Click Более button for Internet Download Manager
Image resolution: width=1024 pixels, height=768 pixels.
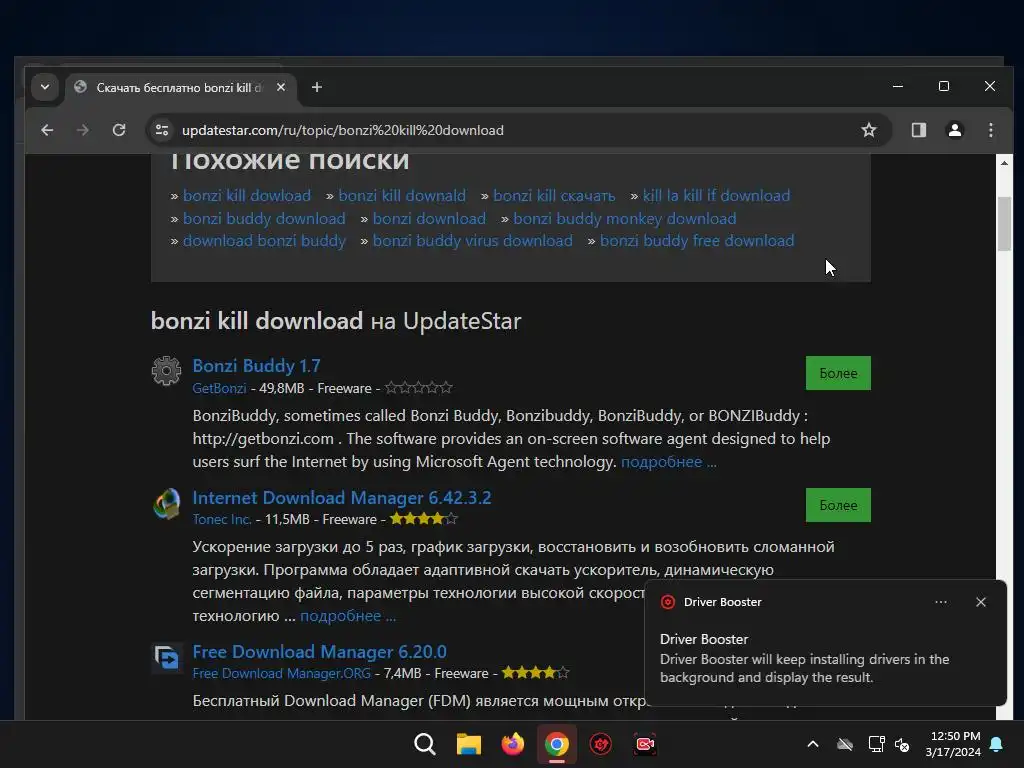(838, 505)
